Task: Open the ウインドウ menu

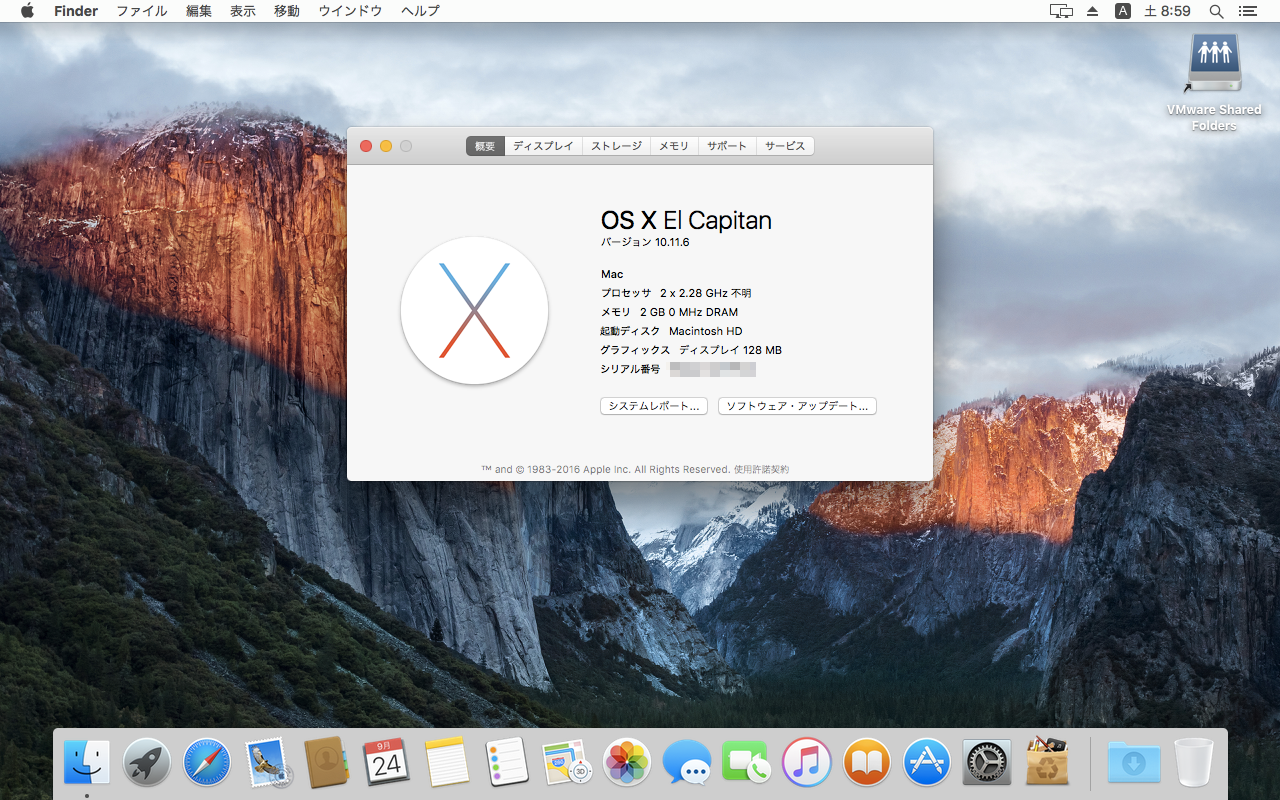Action: pos(350,11)
